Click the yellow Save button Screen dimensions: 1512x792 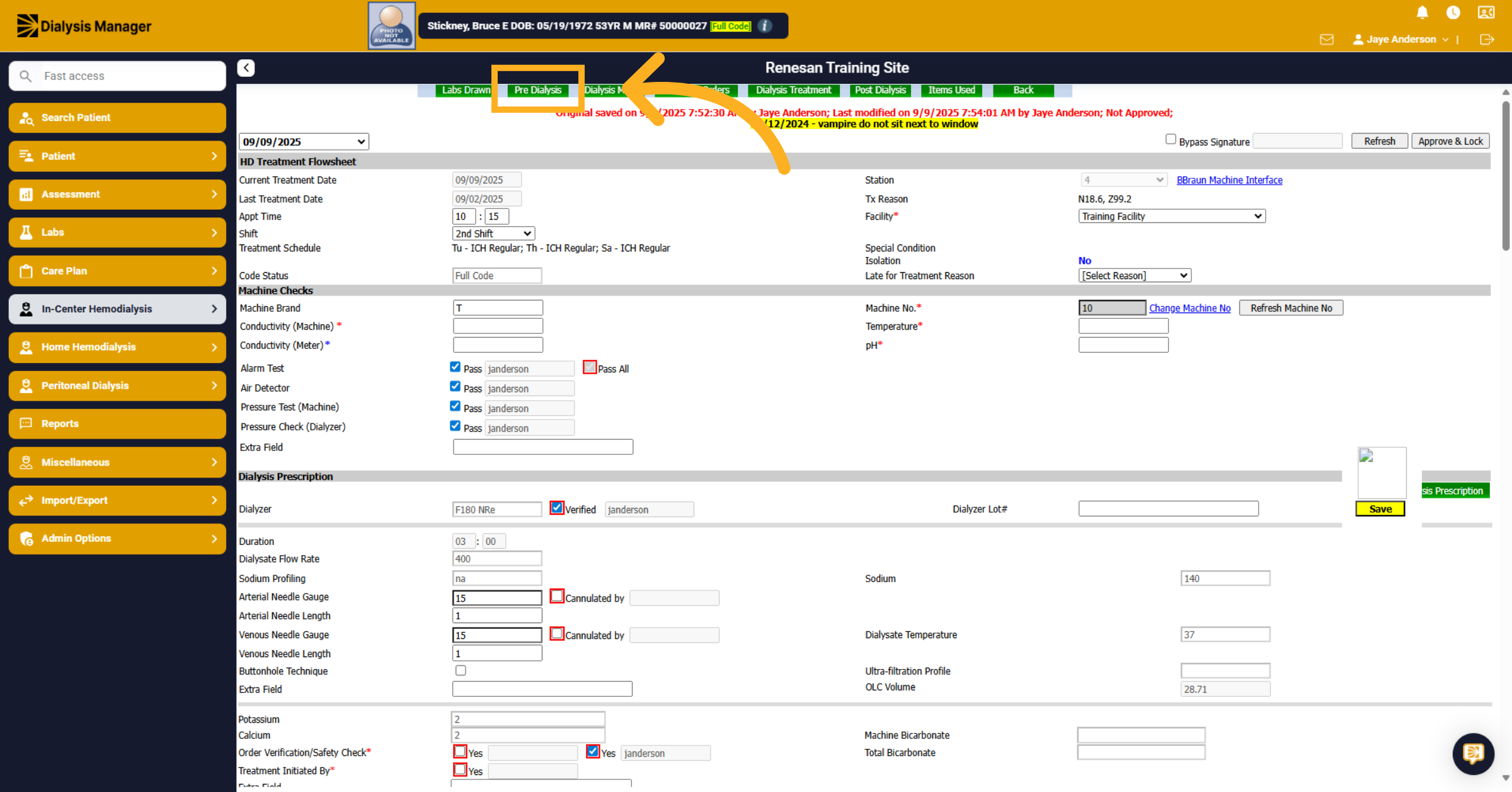click(1380, 509)
